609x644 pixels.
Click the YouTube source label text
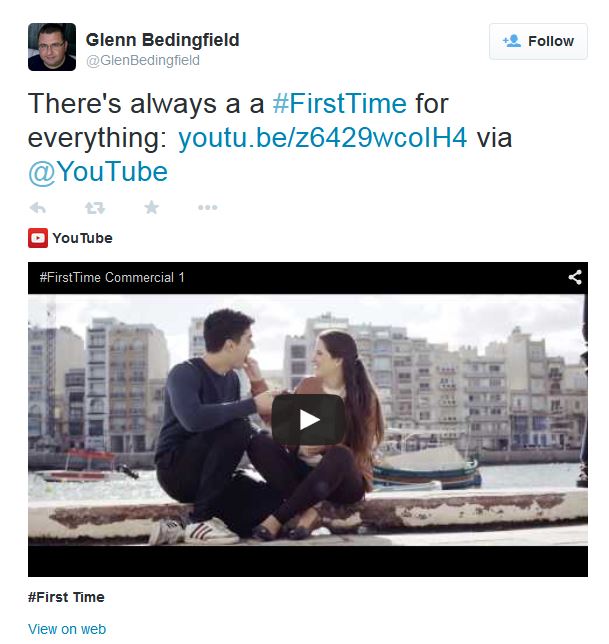[83, 238]
